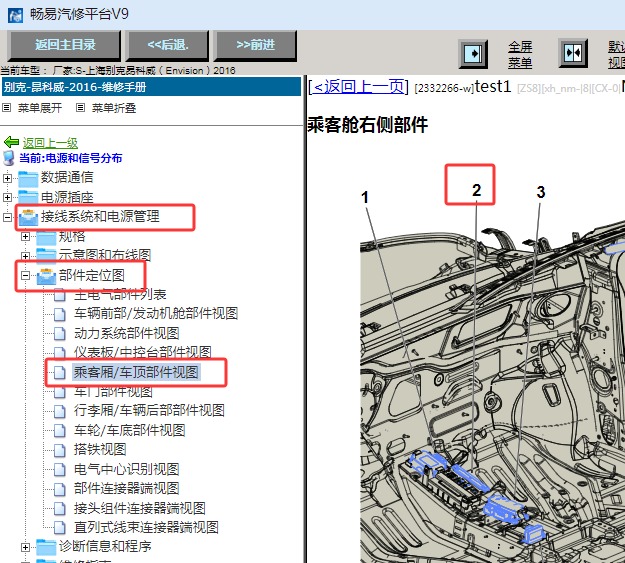Click the 乘客舱右侧部件 heading

click(x=368, y=125)
